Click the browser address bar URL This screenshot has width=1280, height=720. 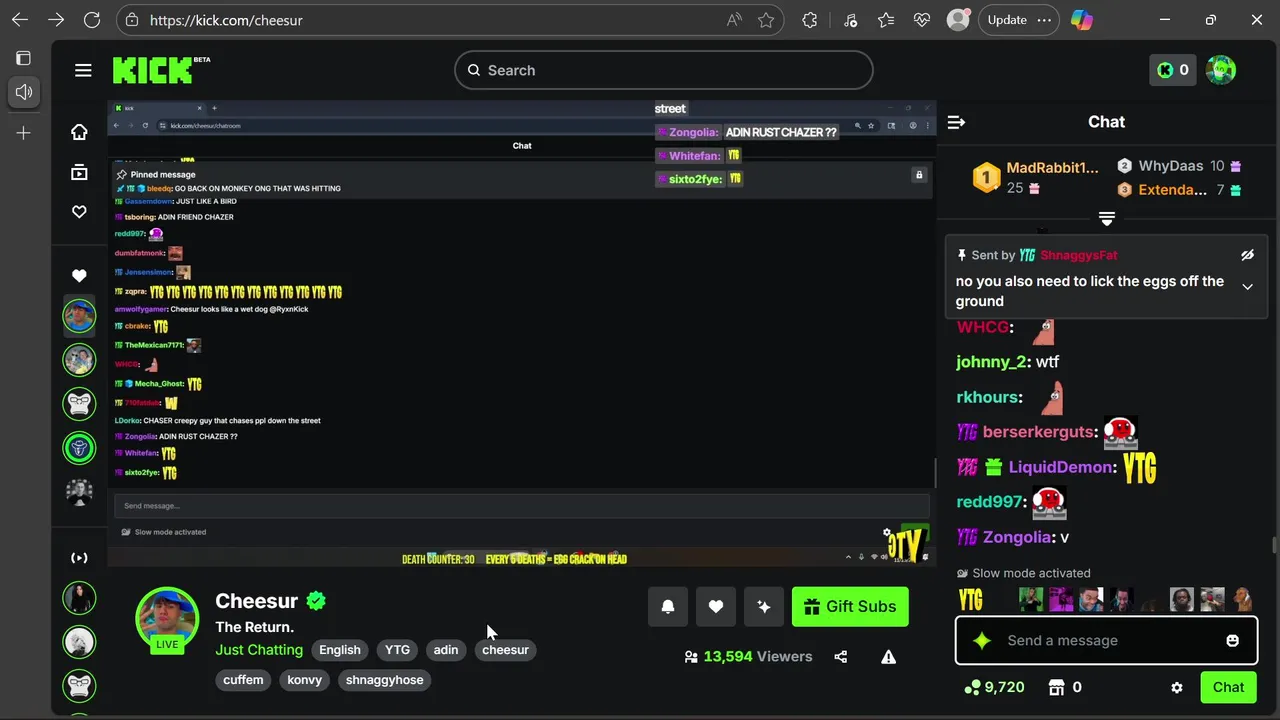[226, 20]
